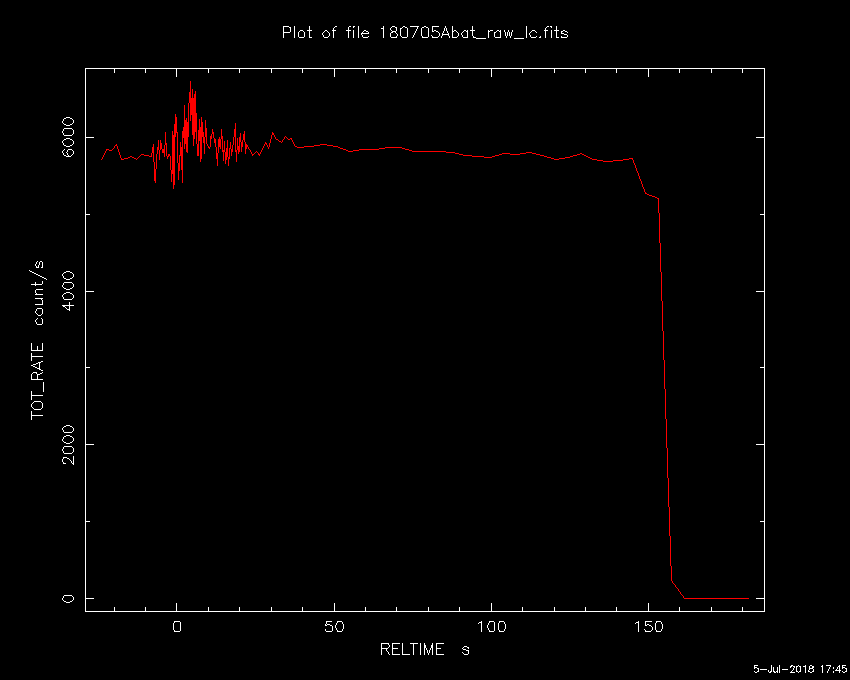Click the 6000 tick label on y-axis
850x680 pixels.
(x=68, y=137)
